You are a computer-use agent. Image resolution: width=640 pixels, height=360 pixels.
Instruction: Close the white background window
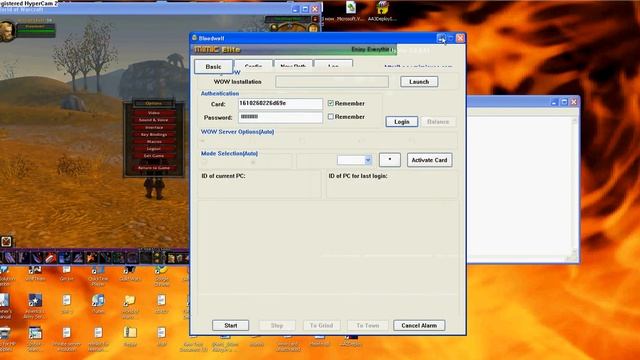574,102
